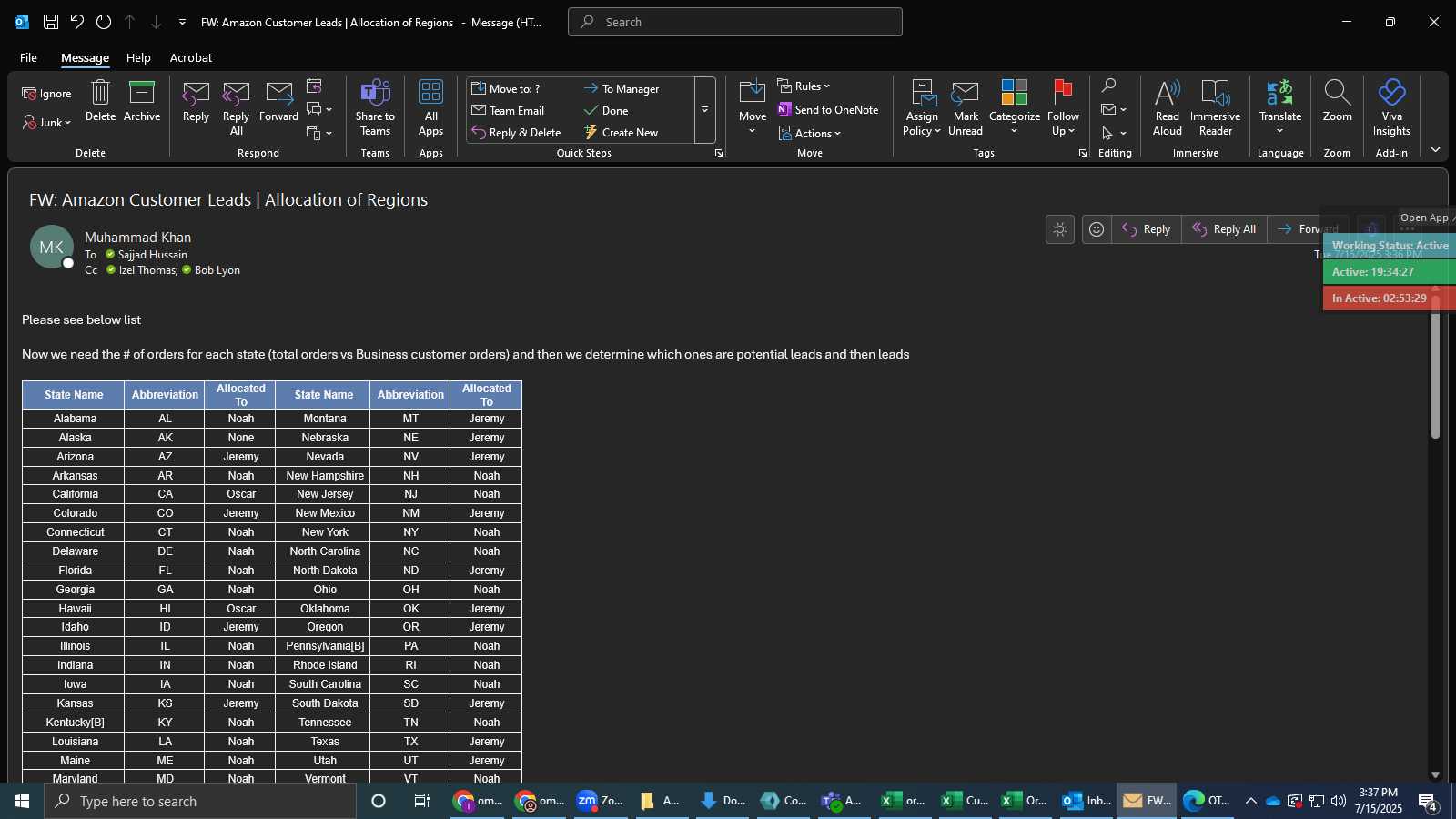Open the Move folder button

(753, 107)
